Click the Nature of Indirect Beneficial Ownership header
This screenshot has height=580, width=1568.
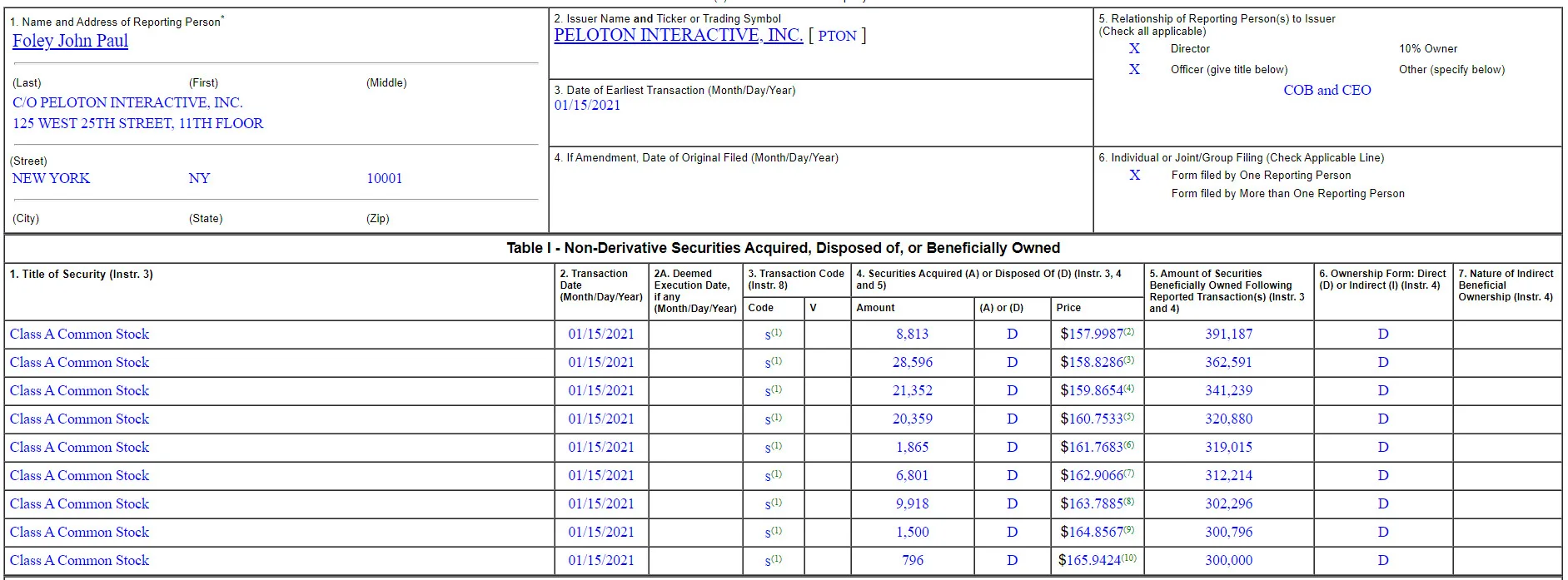click(1506, 285)
